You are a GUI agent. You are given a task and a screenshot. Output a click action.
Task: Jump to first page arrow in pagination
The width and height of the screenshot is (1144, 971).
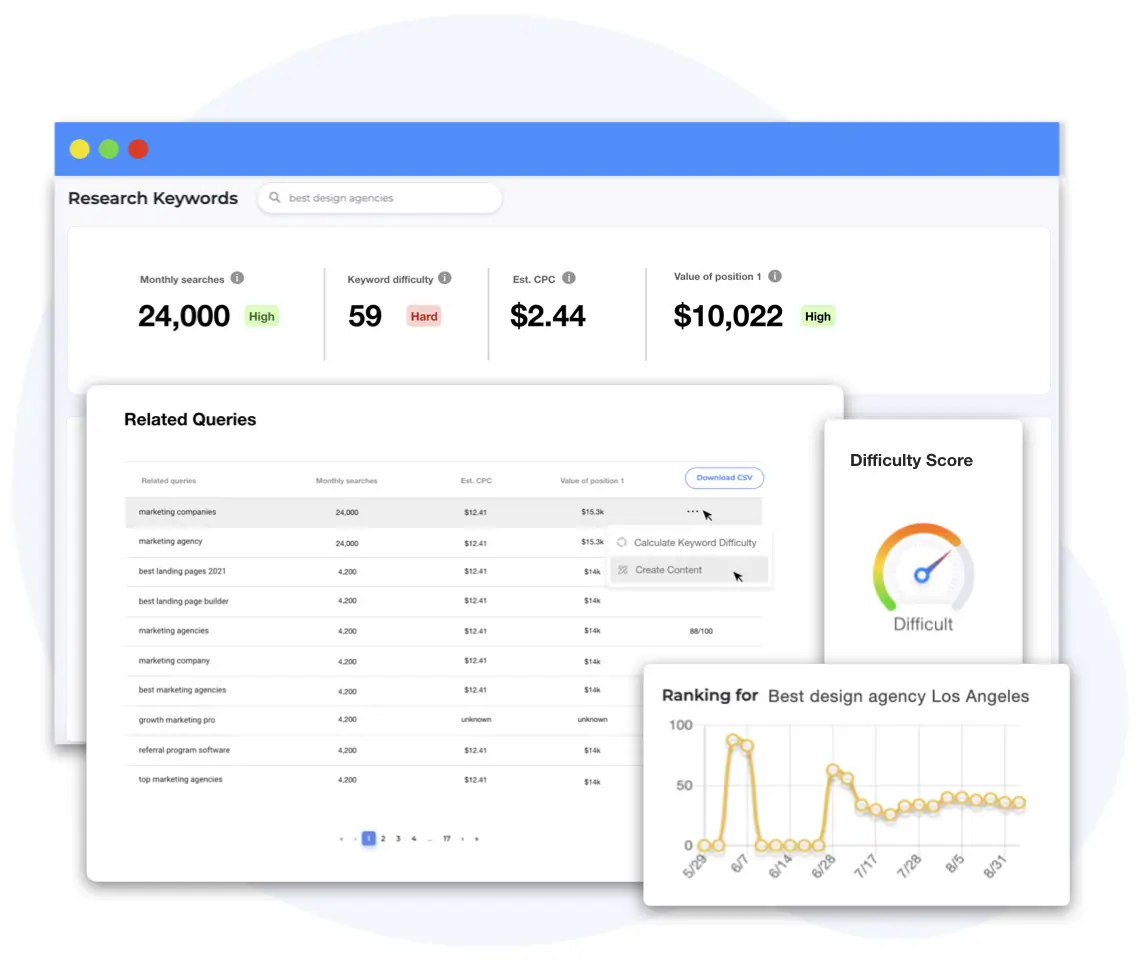point(341,839)
